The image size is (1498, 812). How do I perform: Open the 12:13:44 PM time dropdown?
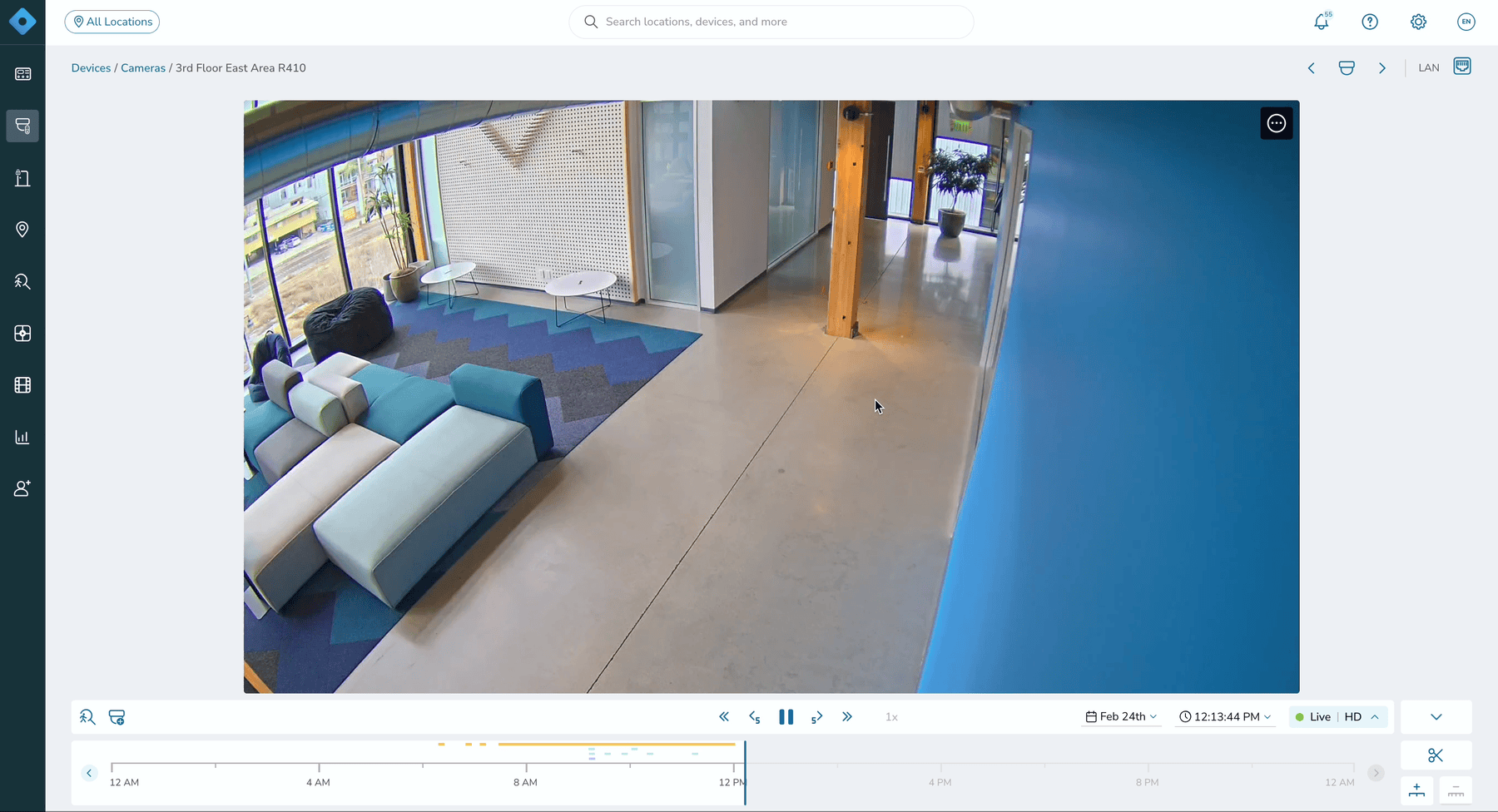tap(1225, 716)
